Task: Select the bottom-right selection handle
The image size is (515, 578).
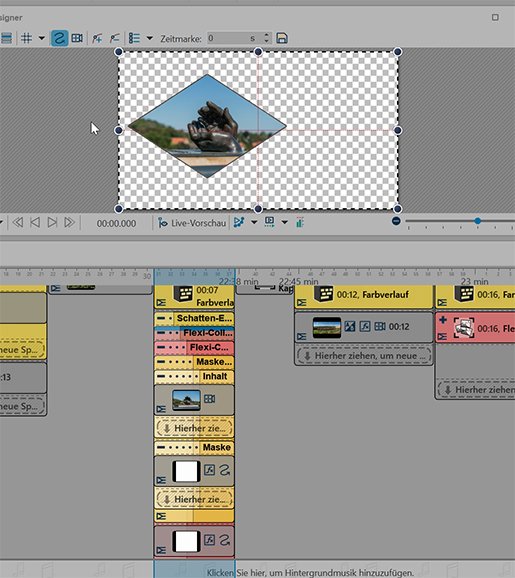Action: (x=397, y=209)
